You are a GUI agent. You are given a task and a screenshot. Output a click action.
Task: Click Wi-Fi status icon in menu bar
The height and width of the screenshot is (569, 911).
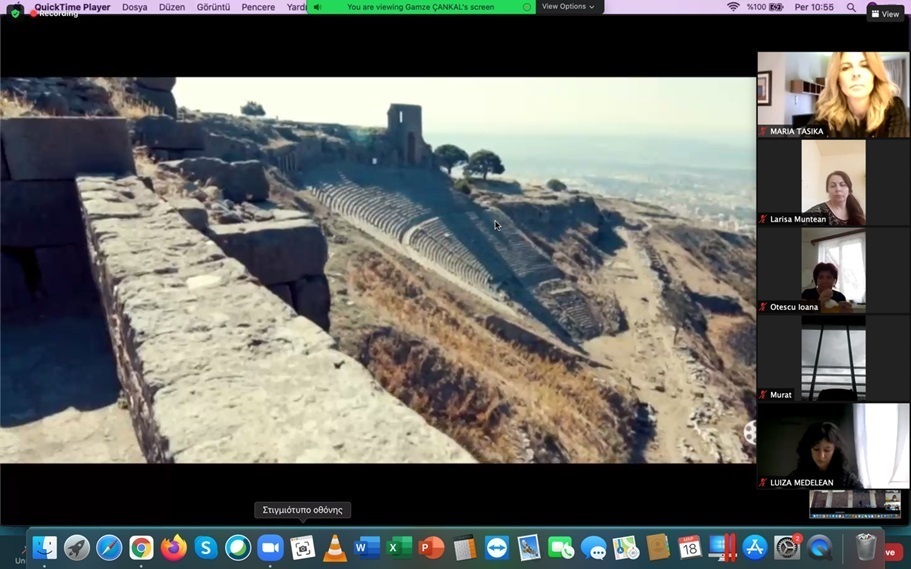pos(733,7)
